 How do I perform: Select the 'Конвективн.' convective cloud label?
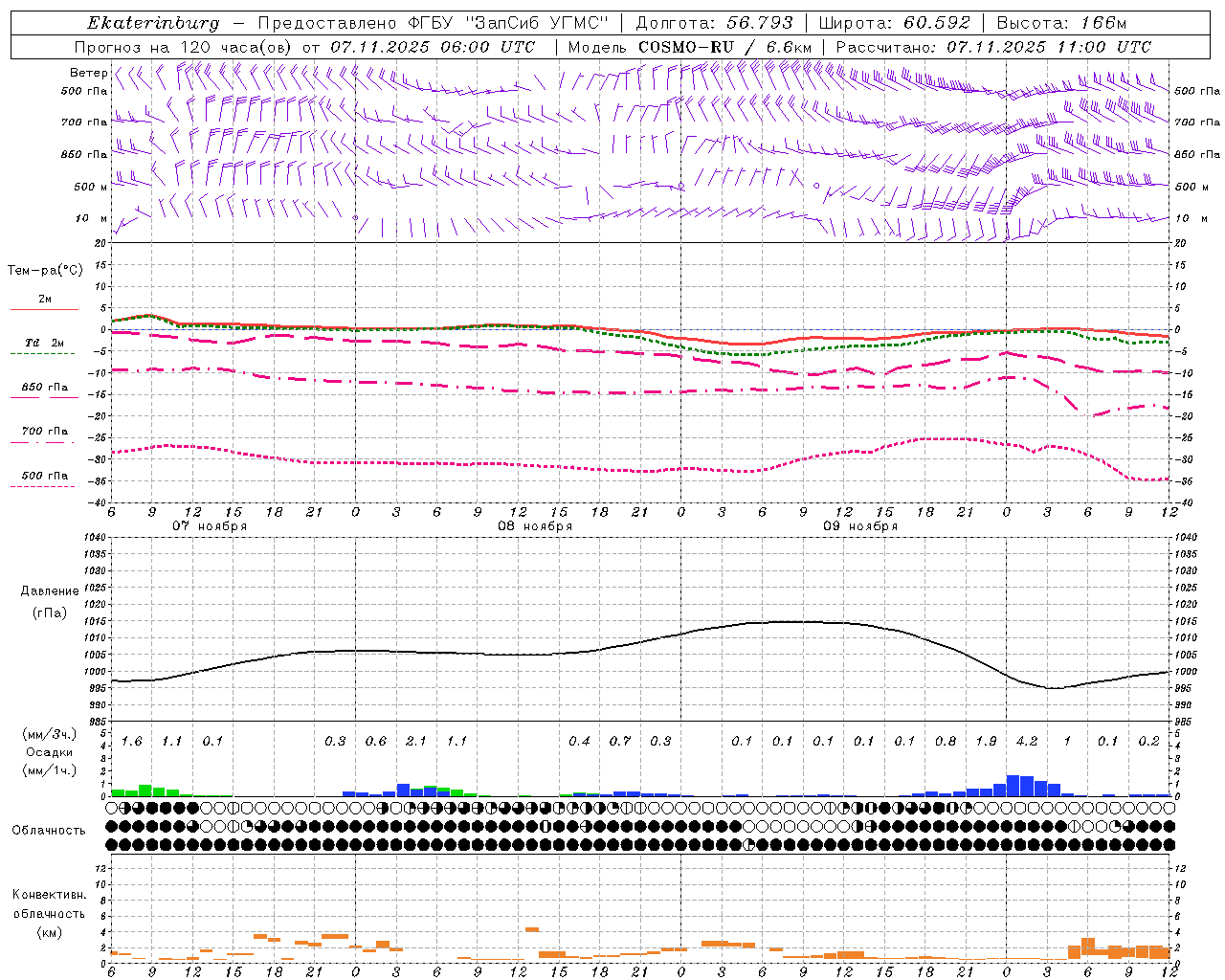coord(49,895)
